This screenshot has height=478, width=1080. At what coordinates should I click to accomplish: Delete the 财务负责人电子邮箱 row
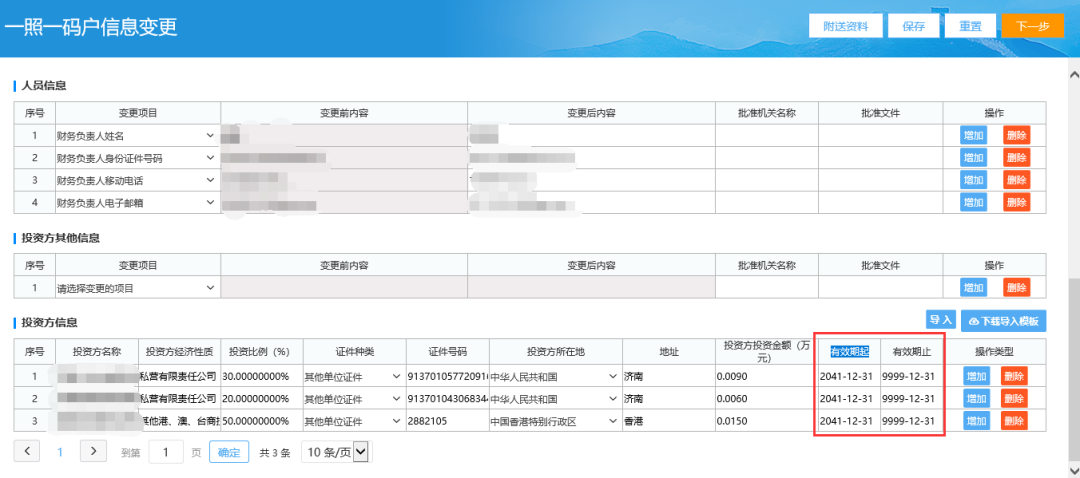coord(1016,202)
